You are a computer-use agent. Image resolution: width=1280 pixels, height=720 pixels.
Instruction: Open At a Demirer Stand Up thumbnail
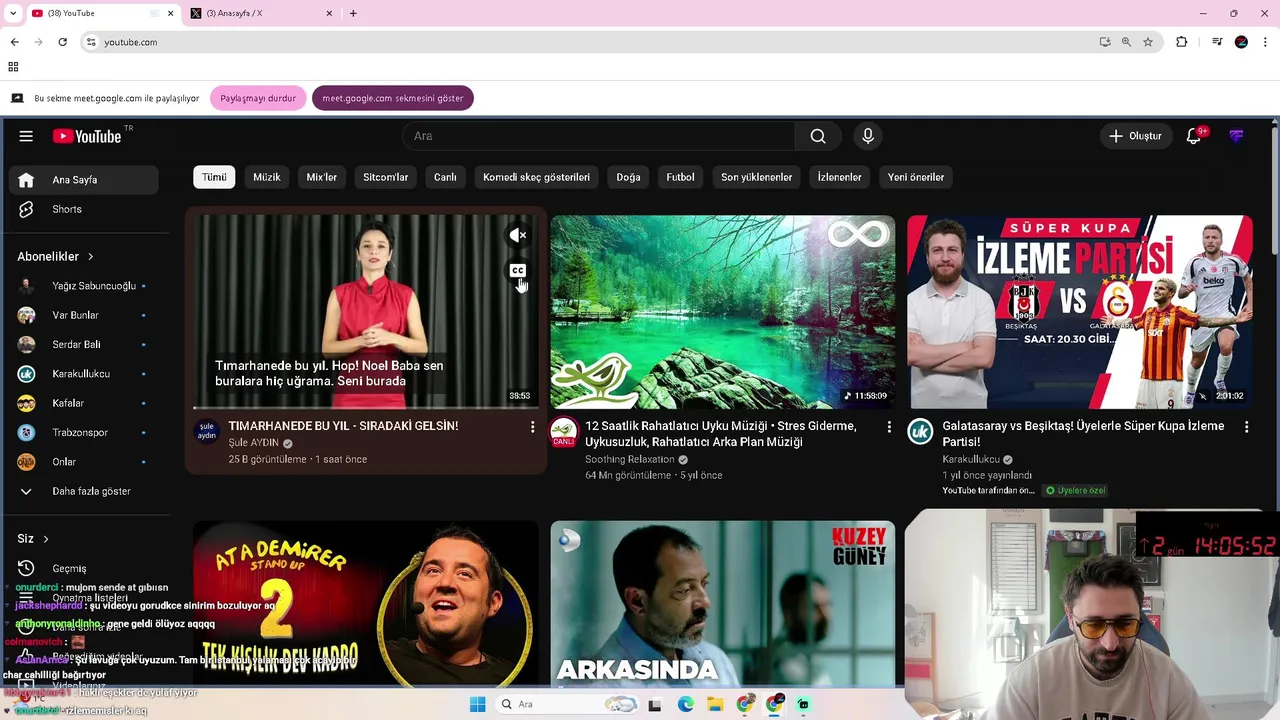tap(365, 604)
